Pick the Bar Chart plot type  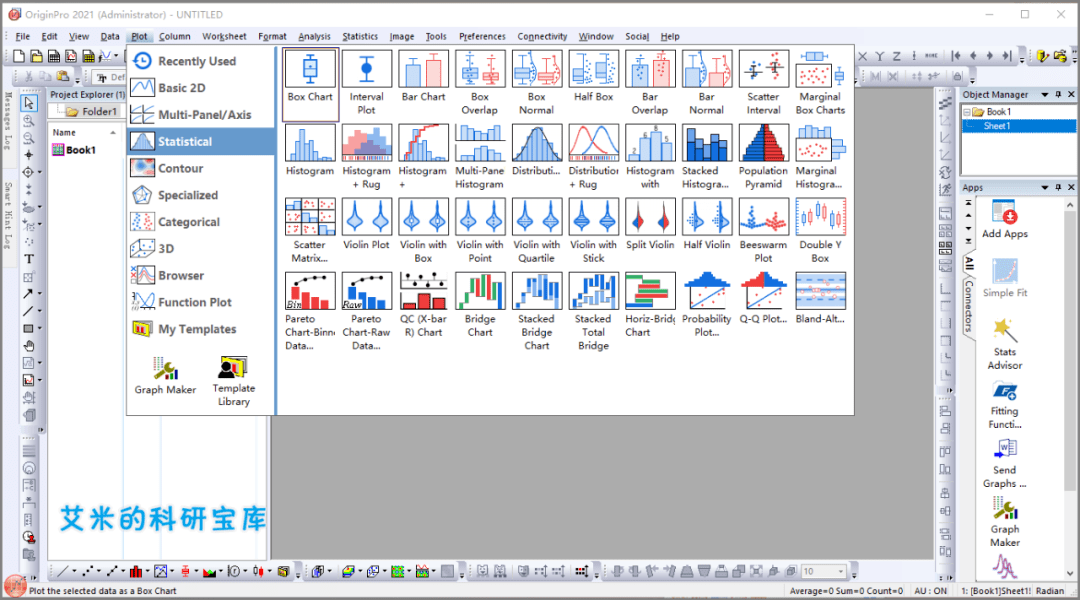tap(423, 77)
